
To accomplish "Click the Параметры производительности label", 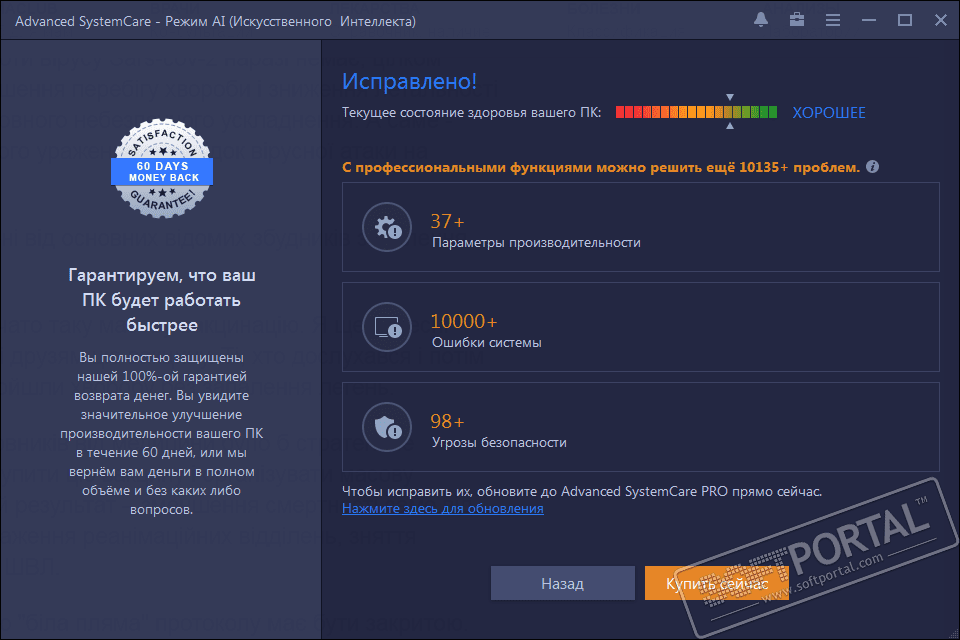I will click(536, 243).
